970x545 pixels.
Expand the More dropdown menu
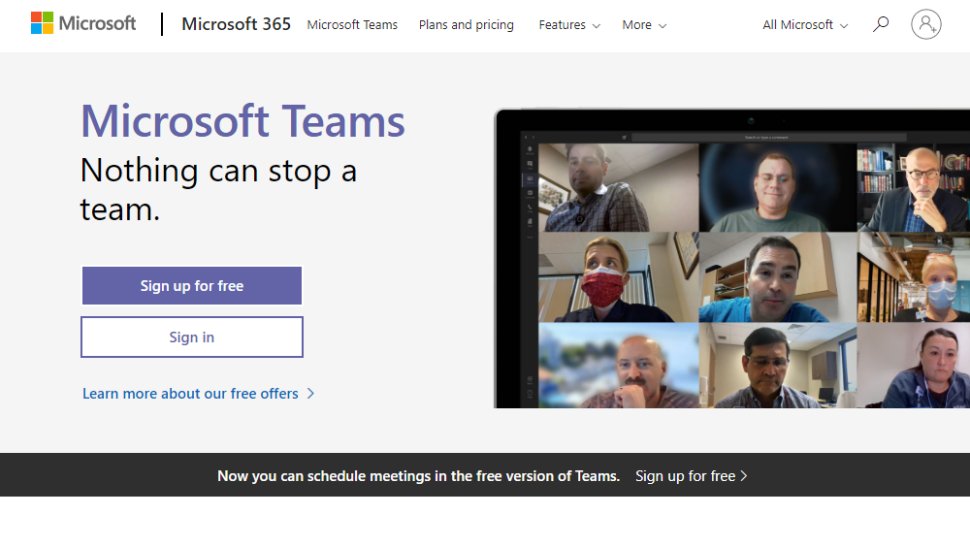[644, 25]
